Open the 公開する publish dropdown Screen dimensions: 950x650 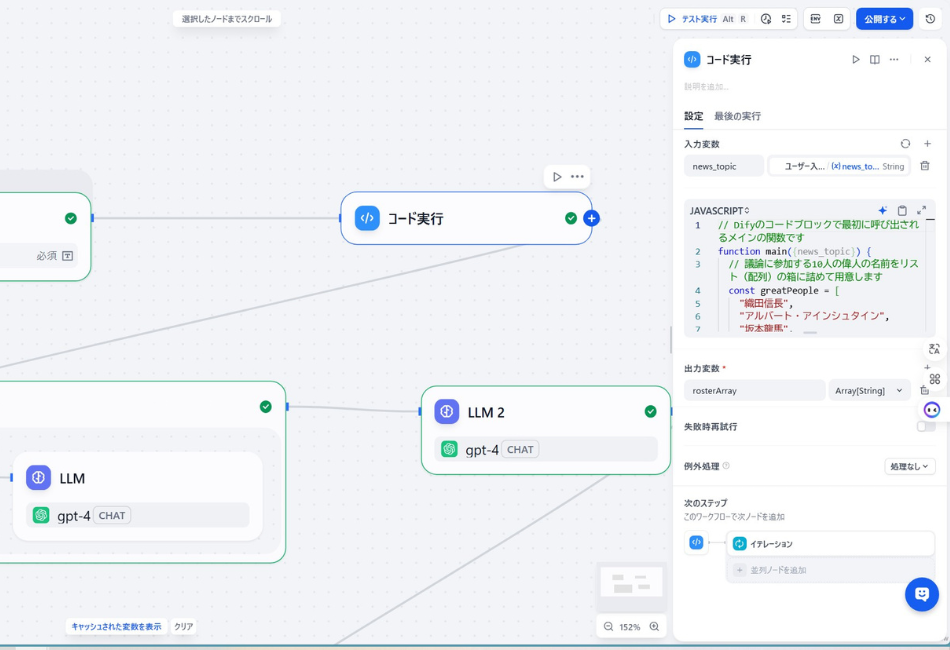884,19
